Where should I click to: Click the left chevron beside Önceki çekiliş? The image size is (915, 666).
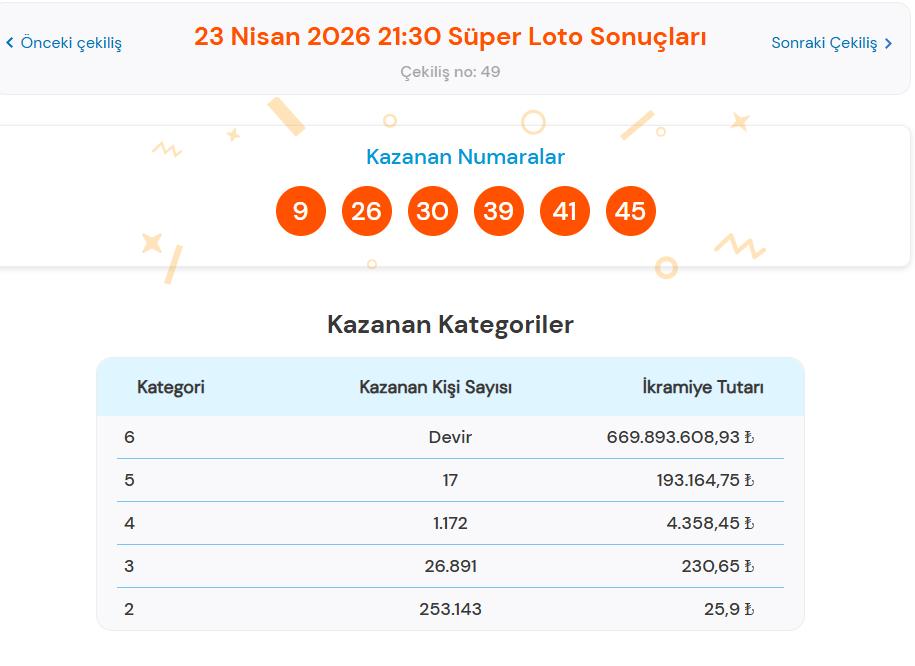10,44
